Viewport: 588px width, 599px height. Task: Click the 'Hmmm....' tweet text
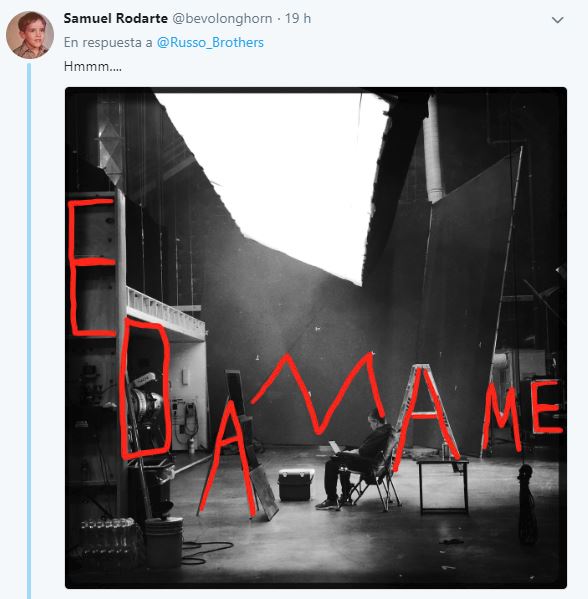pos(93,66)
